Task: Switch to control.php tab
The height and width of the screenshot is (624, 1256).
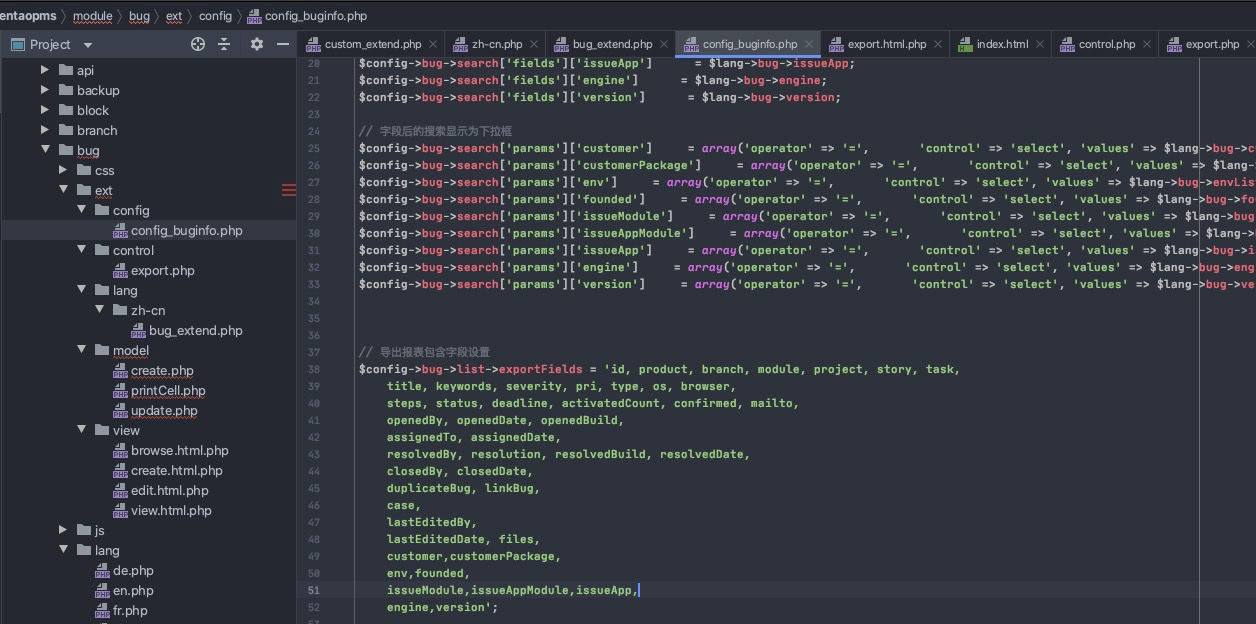Action: (x=1107, y=44)
